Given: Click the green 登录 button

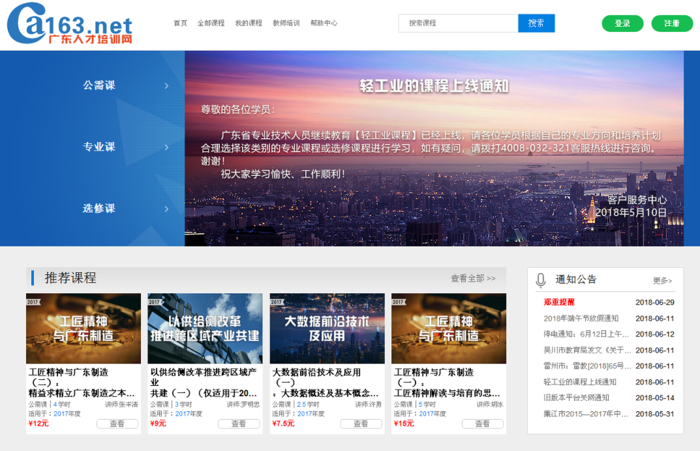Looking at the screenshot, I should point(622,23).
